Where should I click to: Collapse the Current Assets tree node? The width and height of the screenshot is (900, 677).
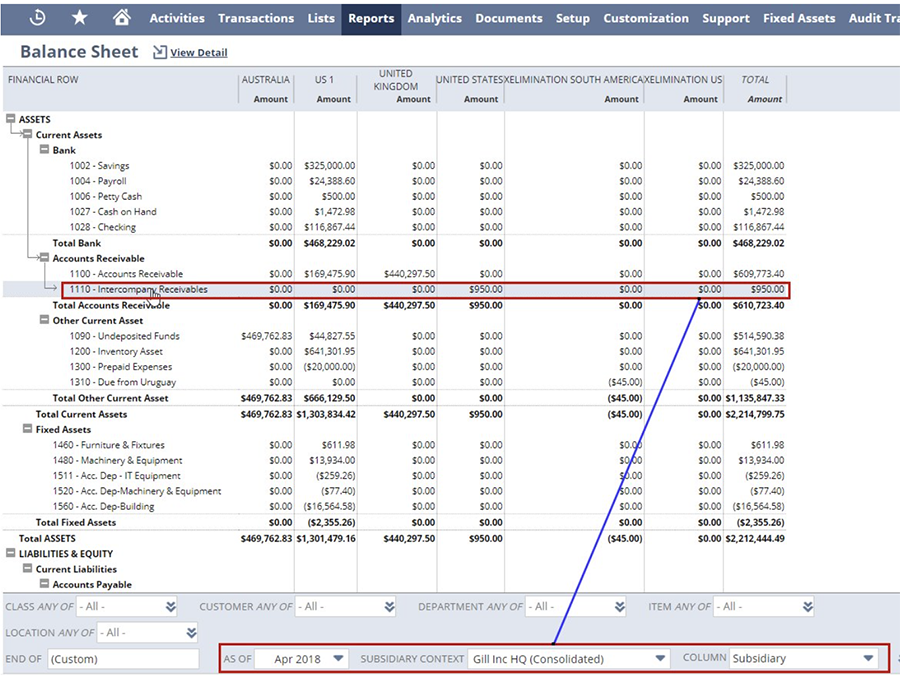[28, 135]
